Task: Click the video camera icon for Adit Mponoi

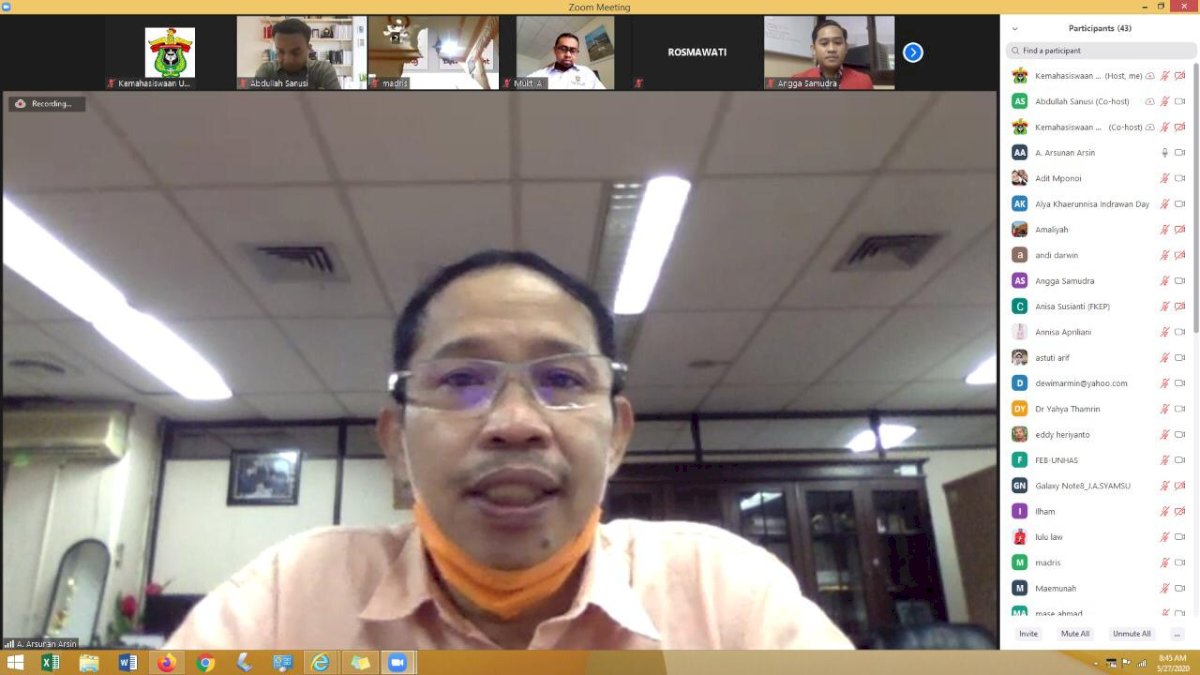Action: point(1180,178)
